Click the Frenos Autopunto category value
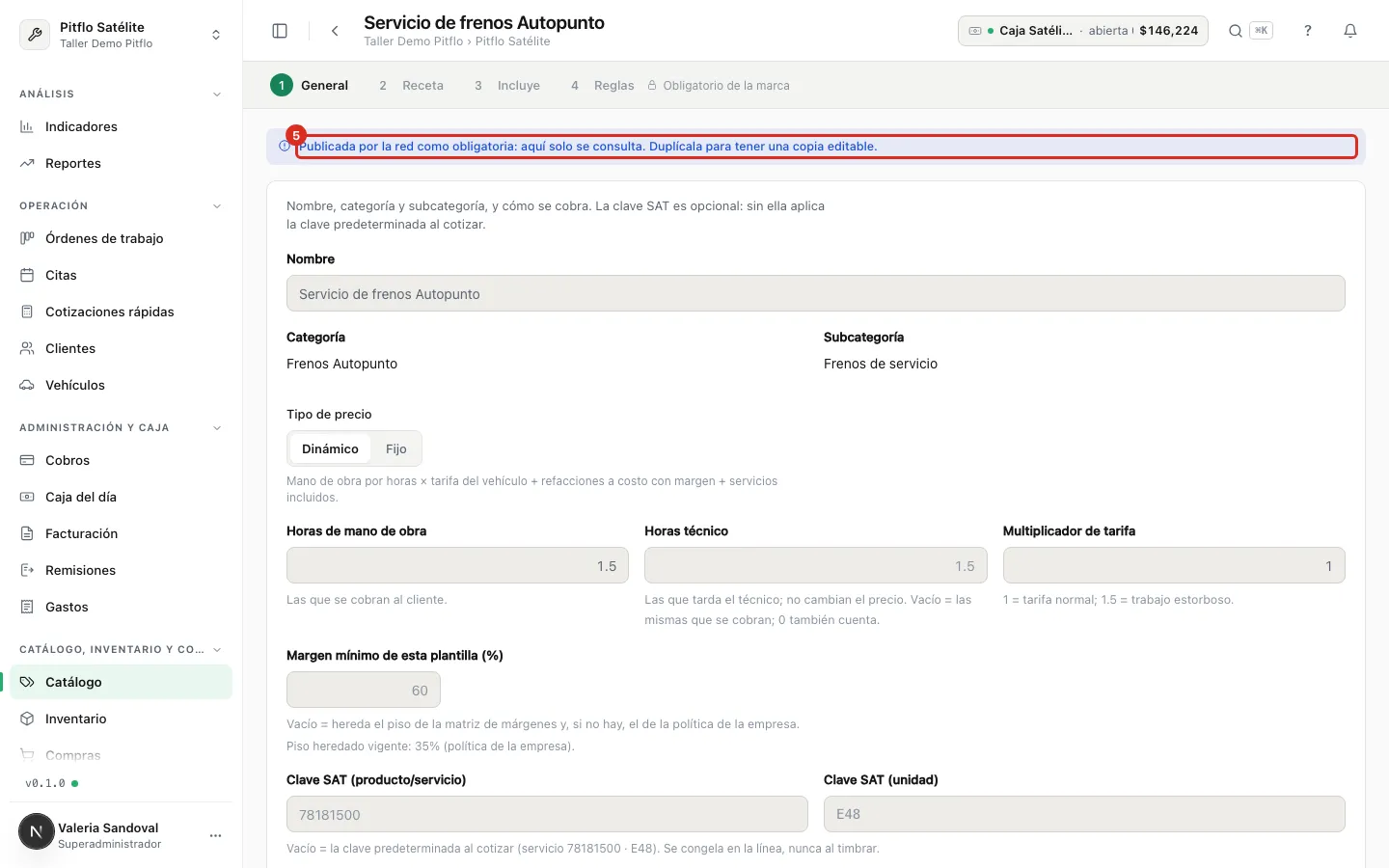 click(341, 364)
